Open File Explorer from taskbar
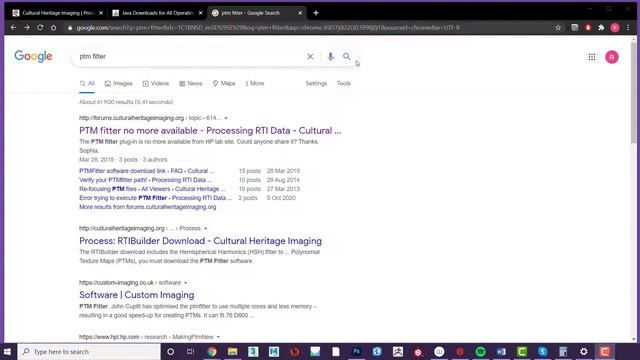This screenshot has width=640, height=360. point(232,351)
